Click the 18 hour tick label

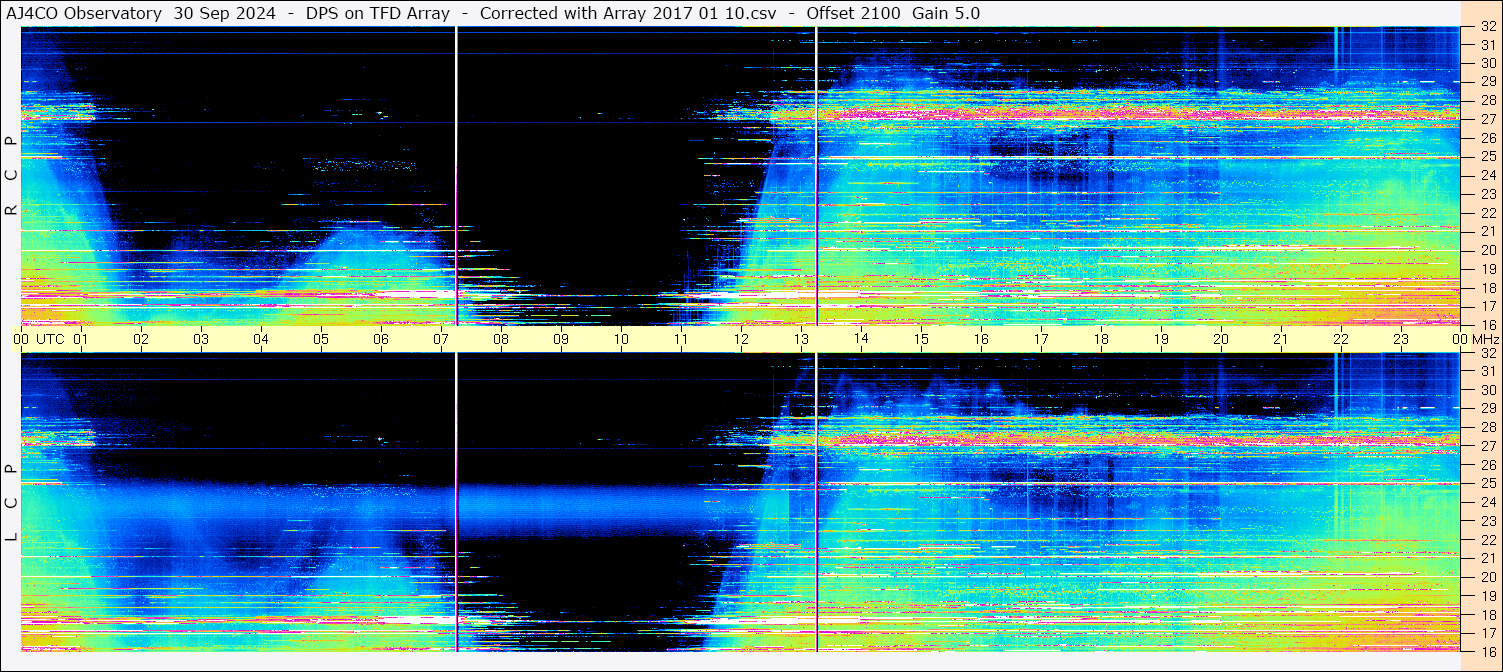pyautogui.click(x=1101, y=339)
